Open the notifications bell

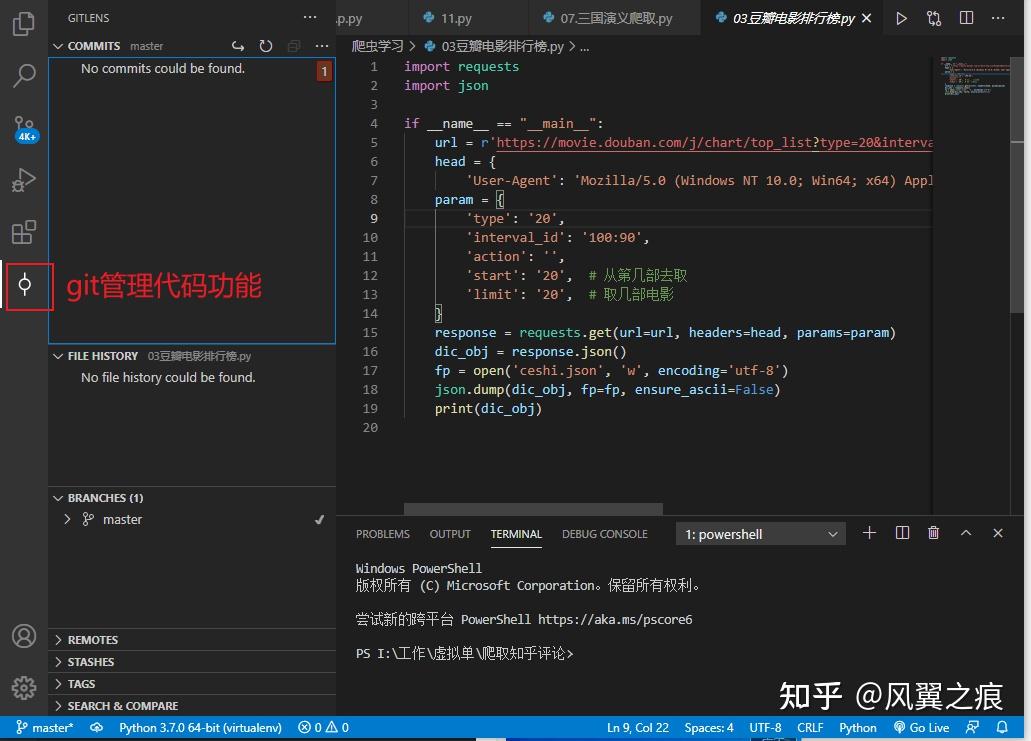coord(1004,727)
